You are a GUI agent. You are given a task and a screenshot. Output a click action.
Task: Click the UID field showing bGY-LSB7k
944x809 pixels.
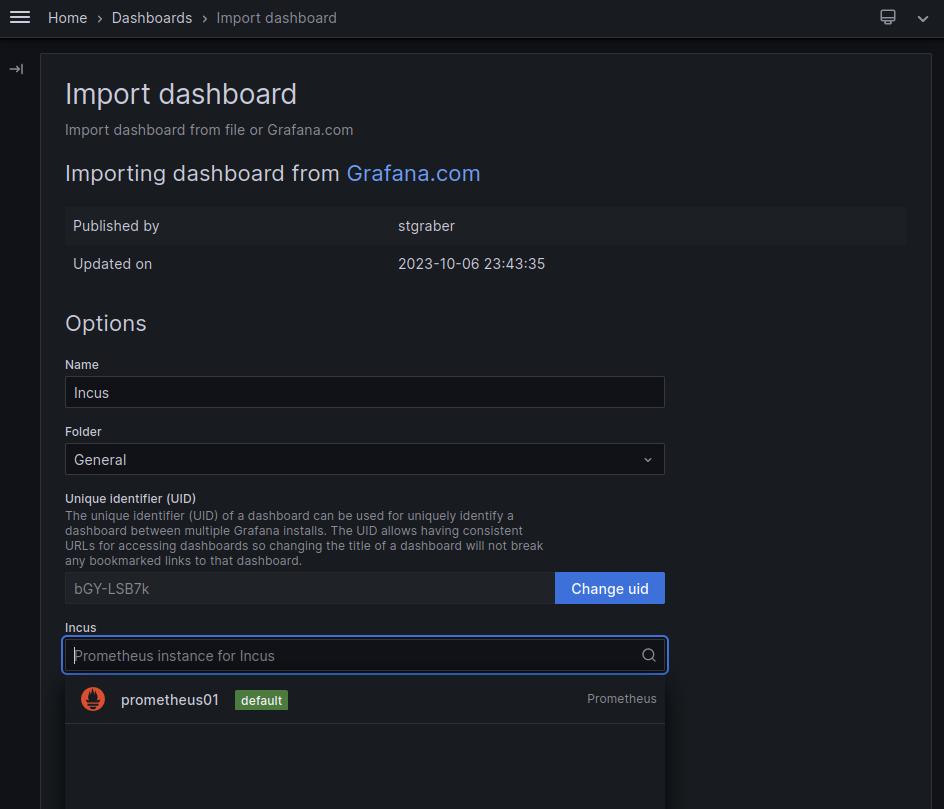point(300,588)
